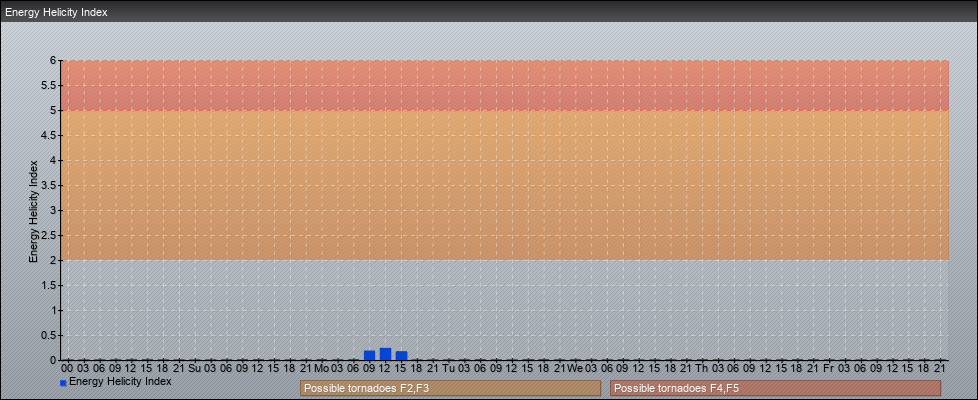Click the 'Energy Helicity Index' legend text
The height and width of the screenshot is (400, 978).
pos(120,382)
